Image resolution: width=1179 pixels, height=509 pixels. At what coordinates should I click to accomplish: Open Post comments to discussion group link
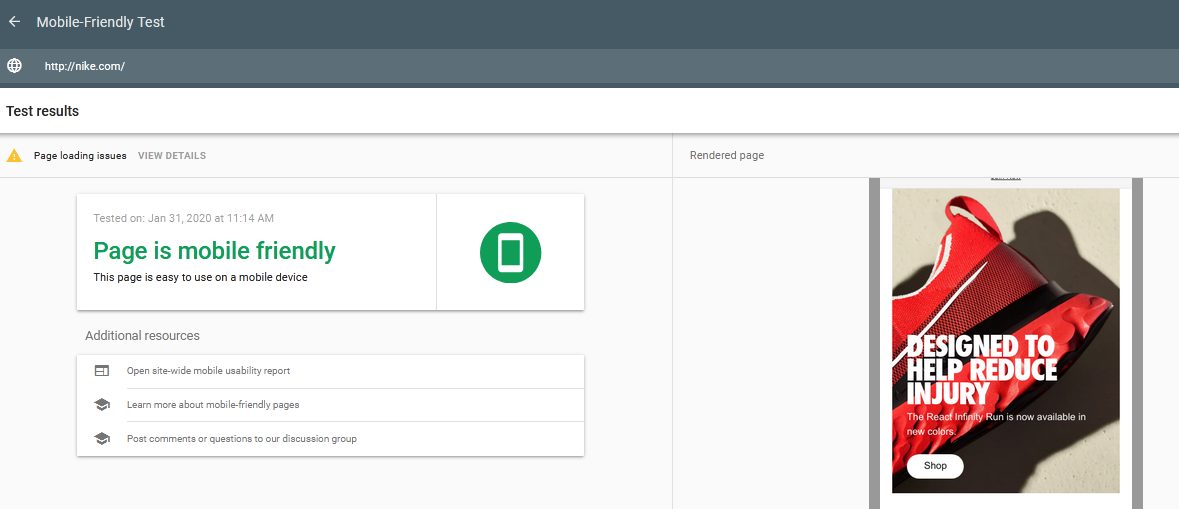point(241,438)
